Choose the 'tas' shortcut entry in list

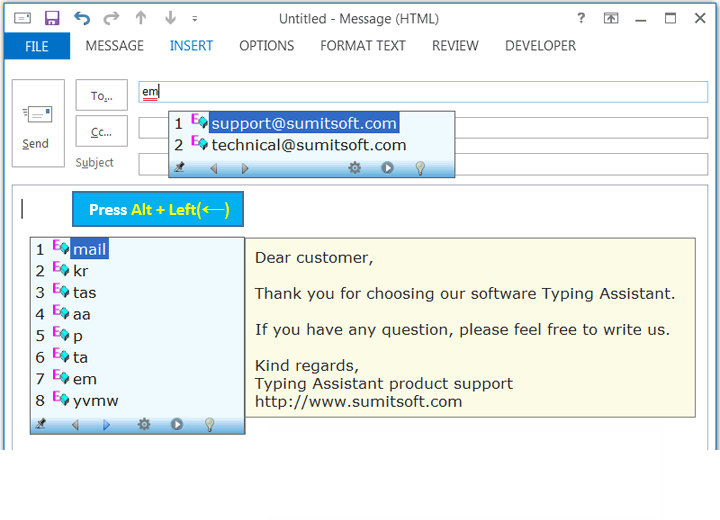pos(84,292)
